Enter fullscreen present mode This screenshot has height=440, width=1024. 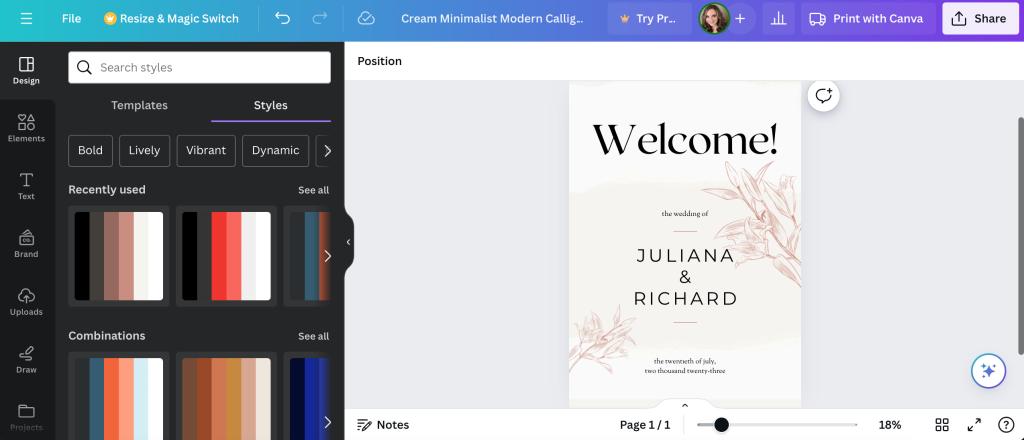pos(974,425)
